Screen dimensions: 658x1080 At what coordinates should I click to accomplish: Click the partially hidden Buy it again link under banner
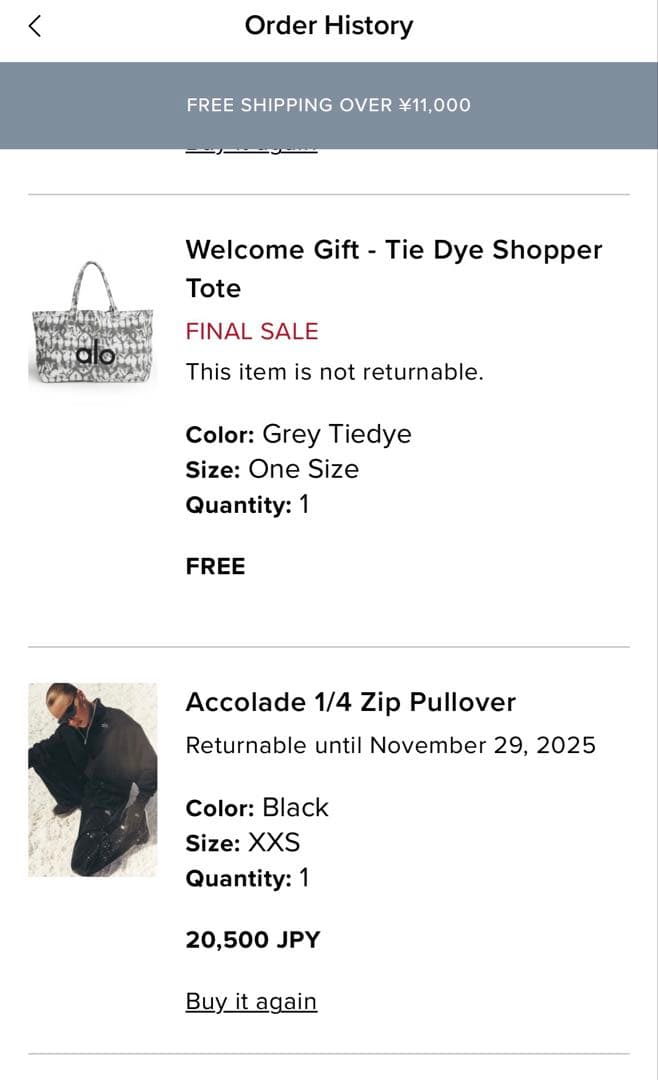click(x=251, y=150)
